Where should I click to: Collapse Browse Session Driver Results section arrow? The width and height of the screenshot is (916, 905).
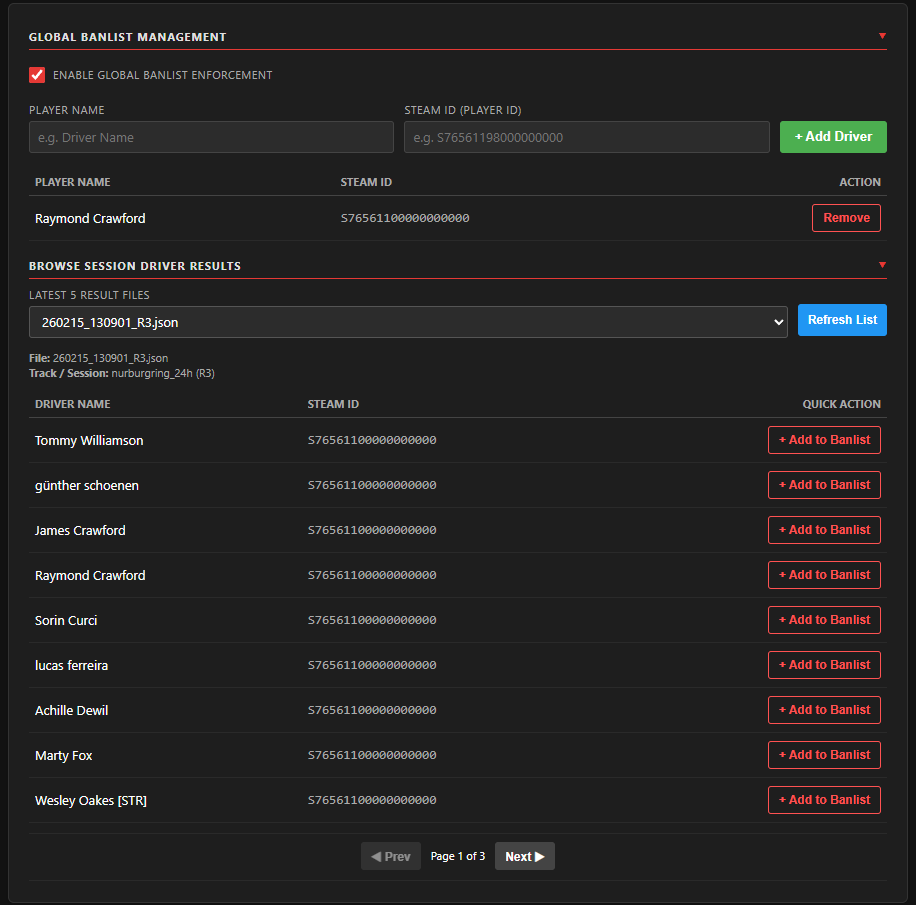tap(882, 265)
